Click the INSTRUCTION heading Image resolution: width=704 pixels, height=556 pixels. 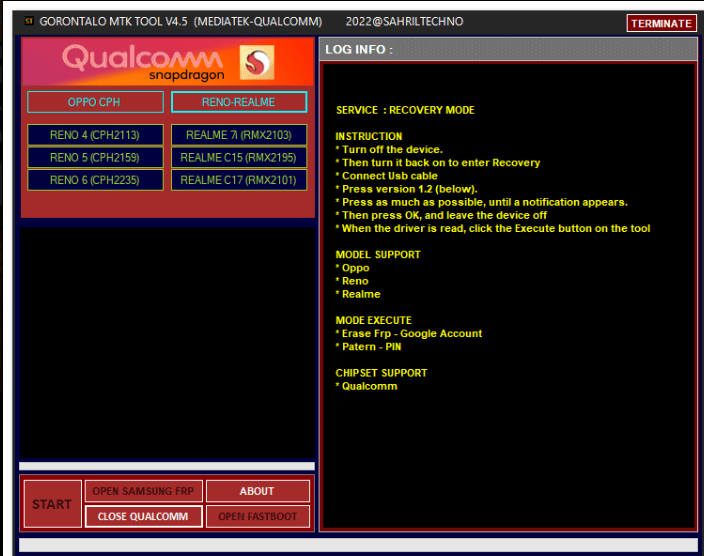pos(369,136)
